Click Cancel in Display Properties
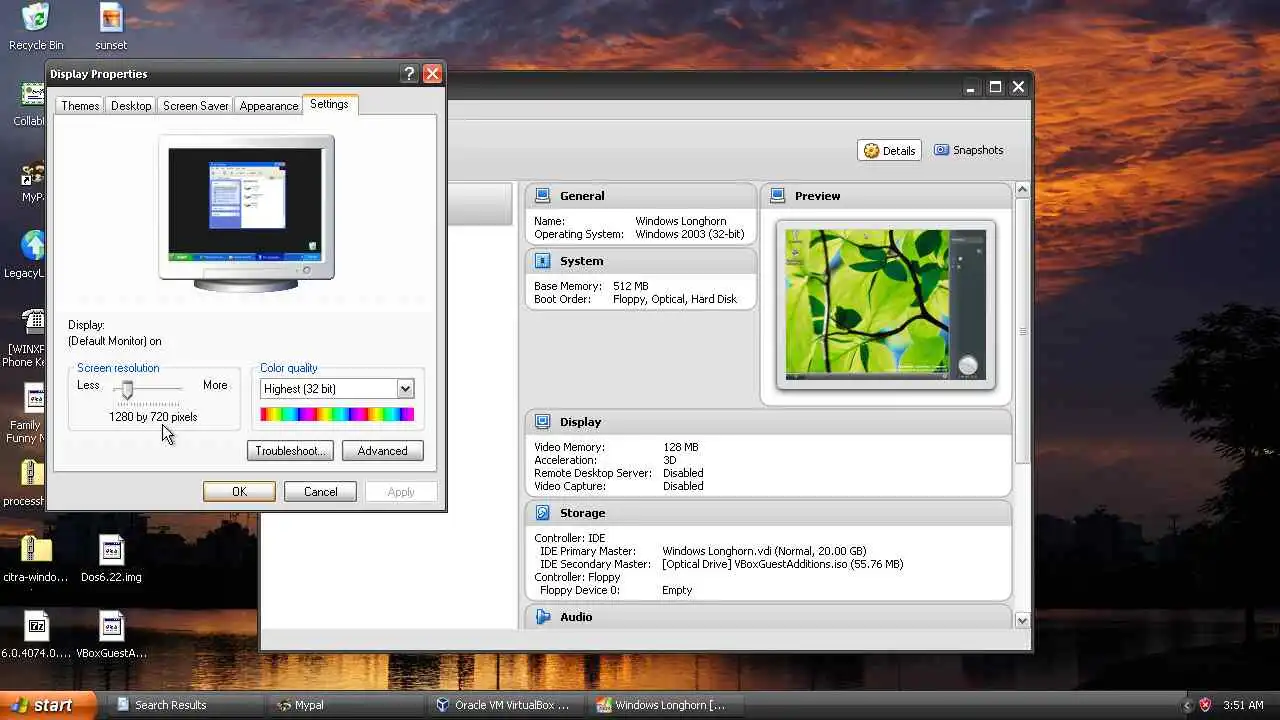This screenshot has height=720, width=1280. [320, 491]
